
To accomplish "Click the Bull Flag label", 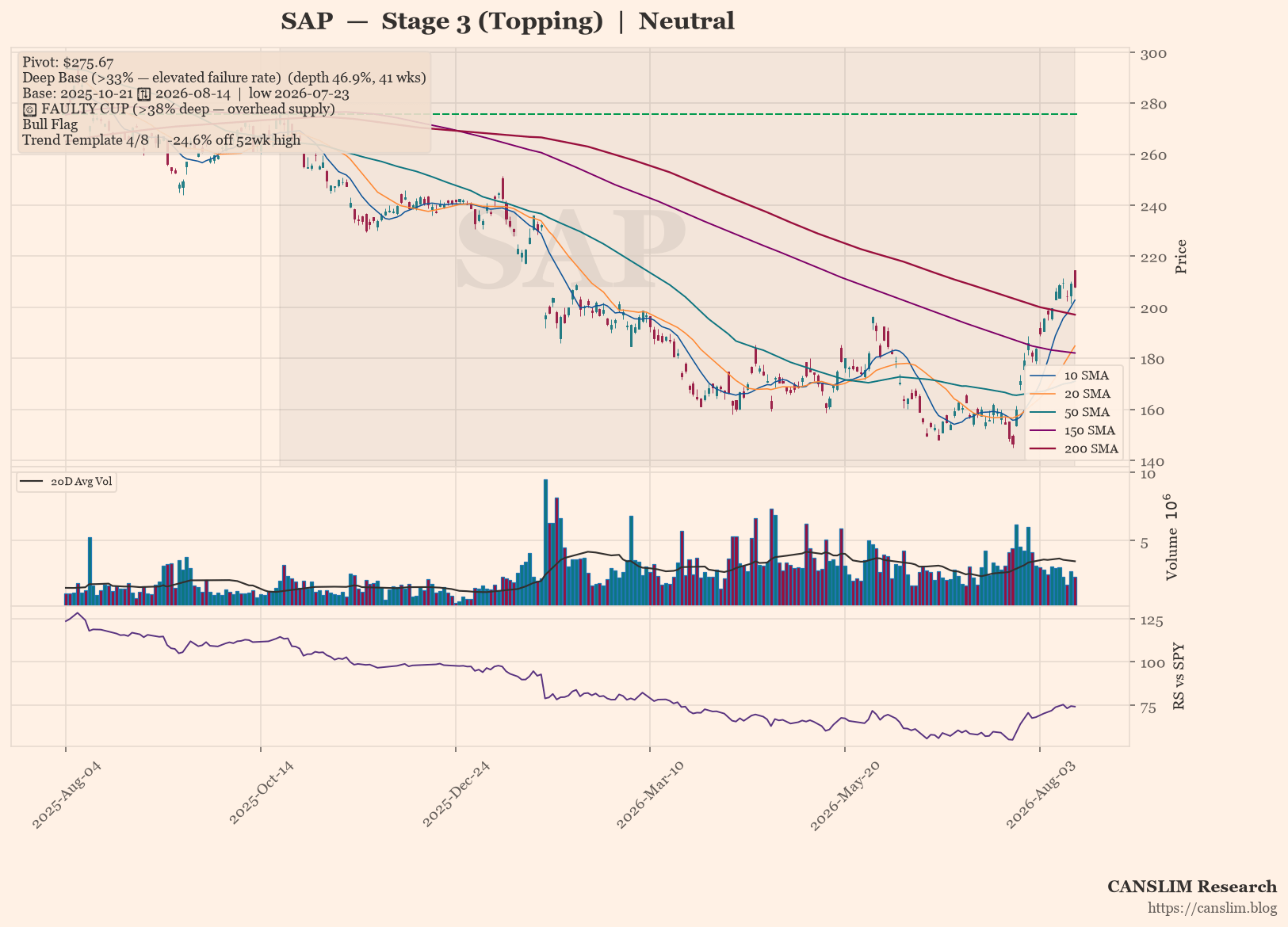I will pos(50,124).
